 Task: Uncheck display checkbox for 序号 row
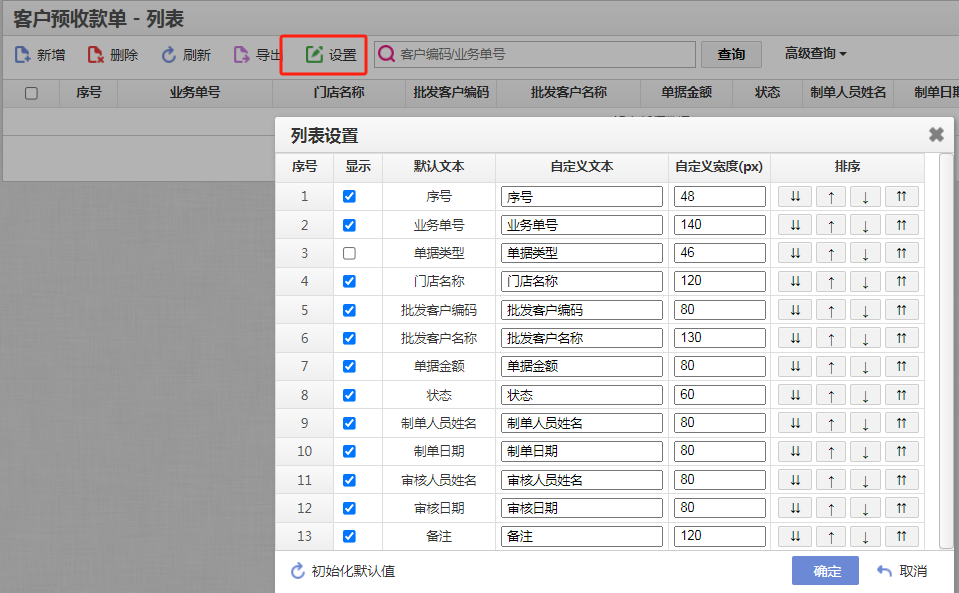tap(349, 196)
